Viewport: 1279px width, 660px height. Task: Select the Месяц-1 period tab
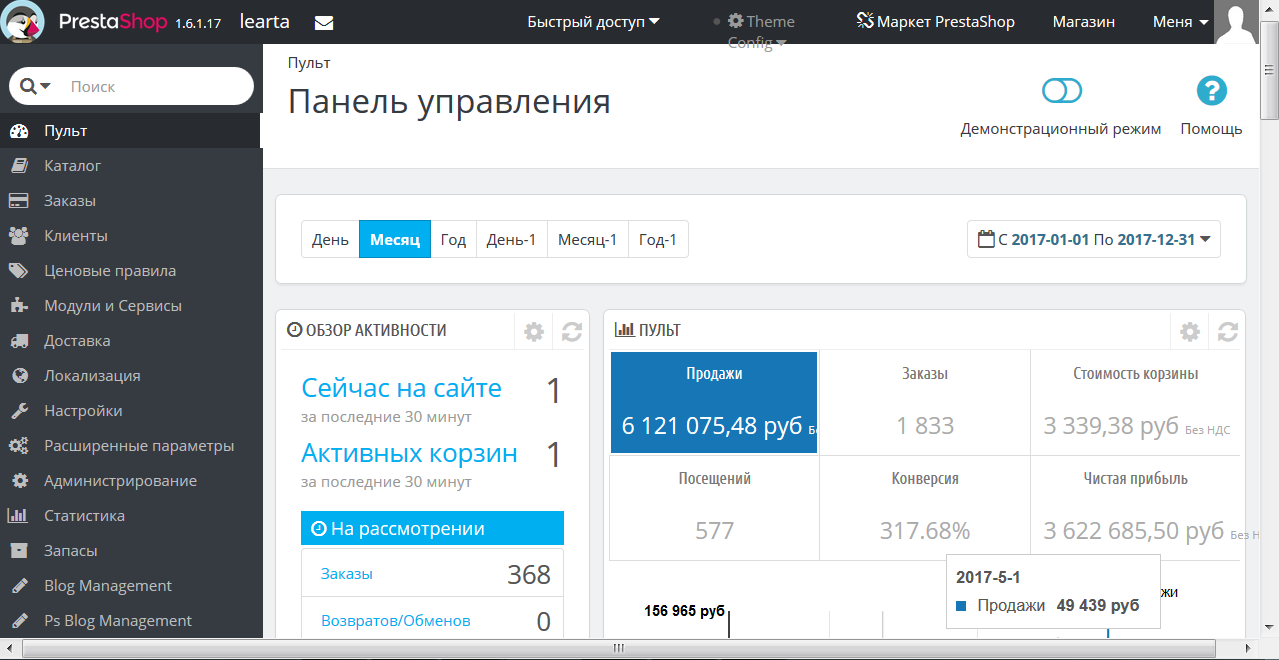point(587,239)
